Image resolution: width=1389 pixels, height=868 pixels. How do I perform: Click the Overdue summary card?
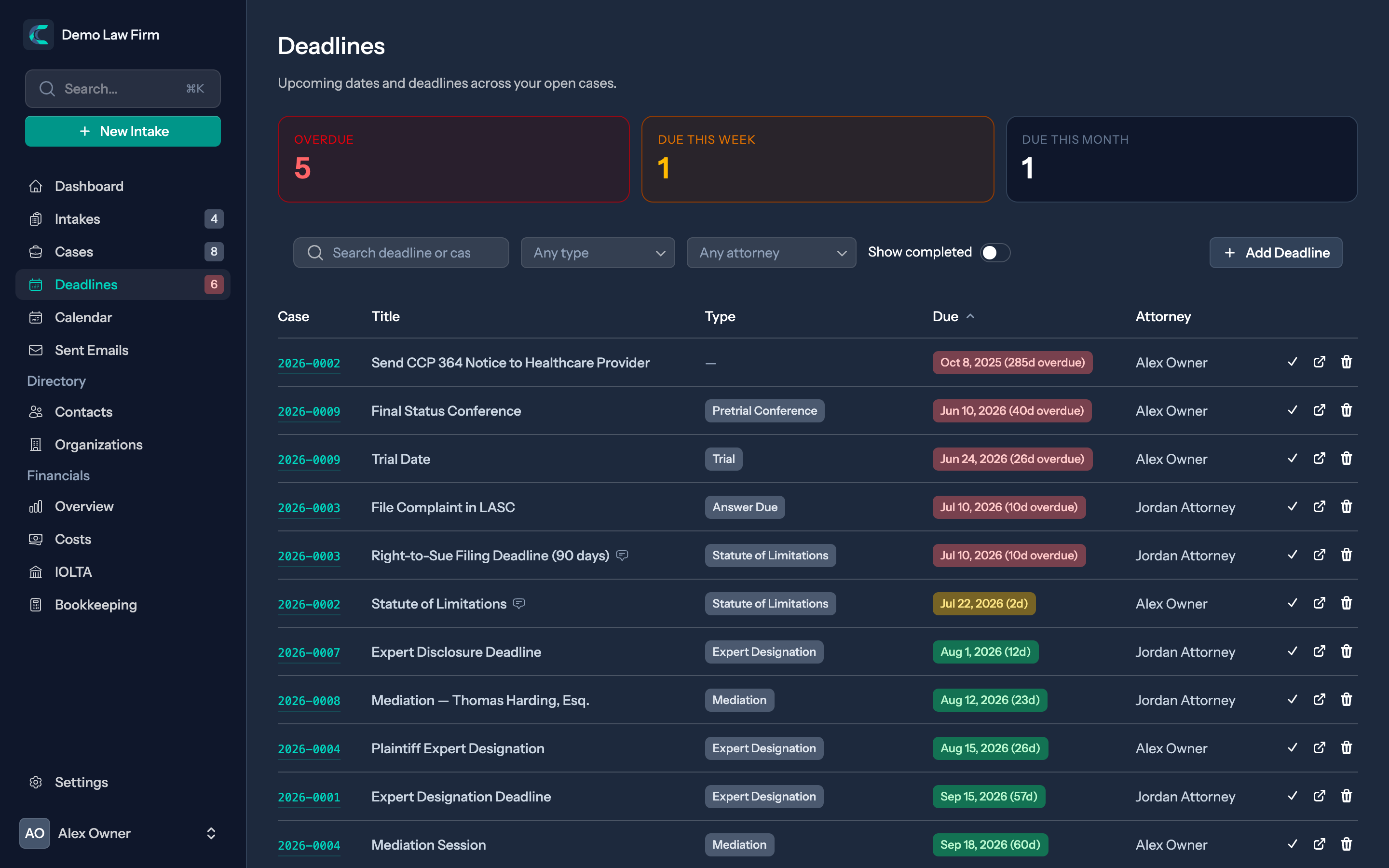pos(453,159)
